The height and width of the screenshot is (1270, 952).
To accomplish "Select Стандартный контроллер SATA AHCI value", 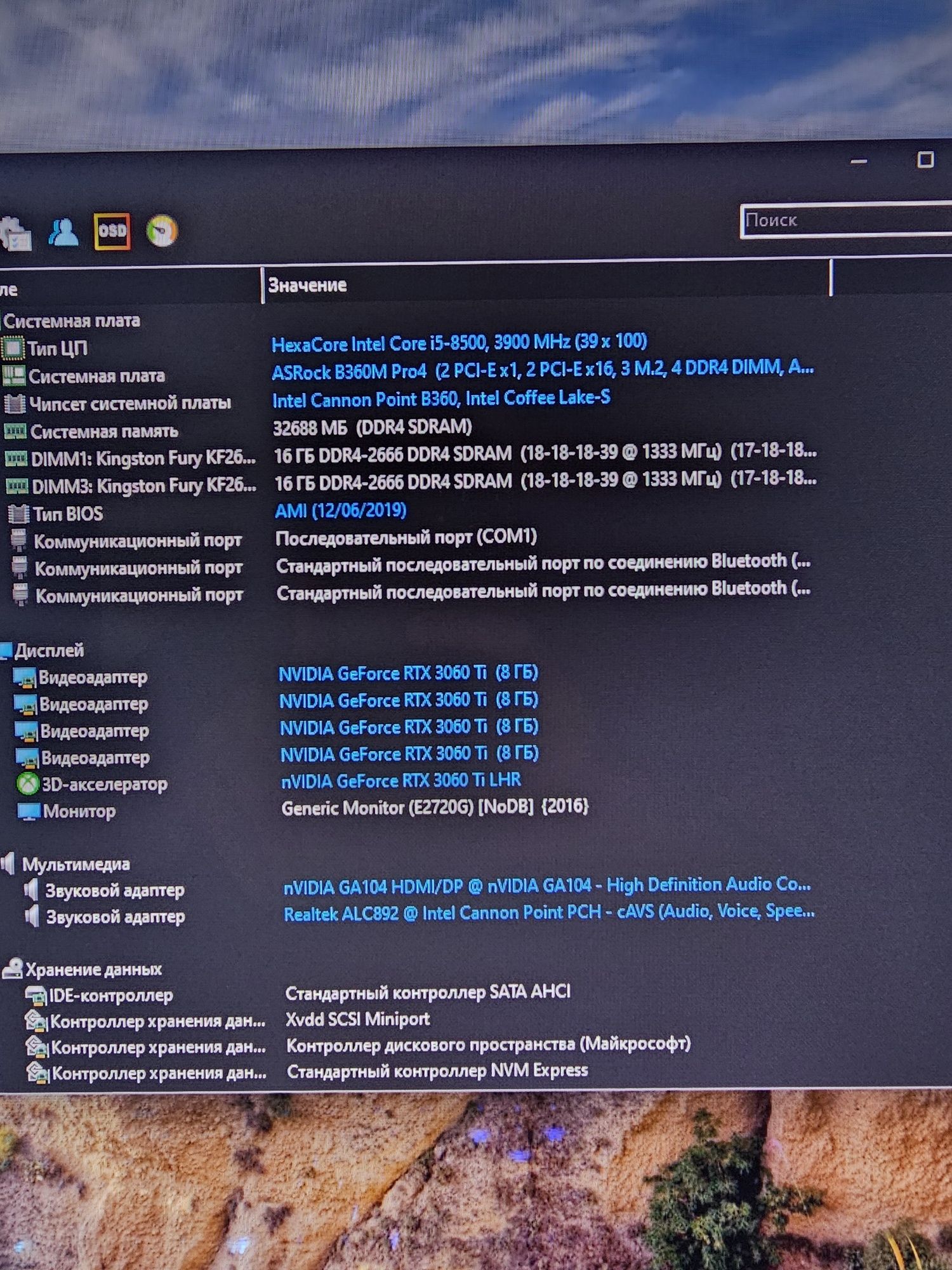I will pos(428,992).
